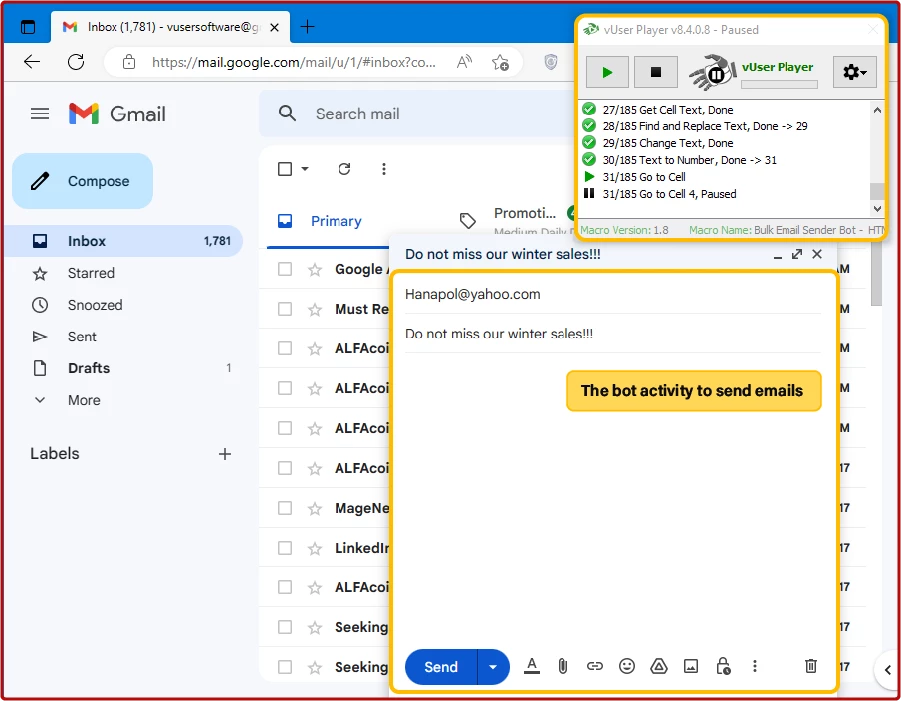The image size is (901, 701).
Task: Toggle confidential mode lock icon
Action: tap(723, 666)
